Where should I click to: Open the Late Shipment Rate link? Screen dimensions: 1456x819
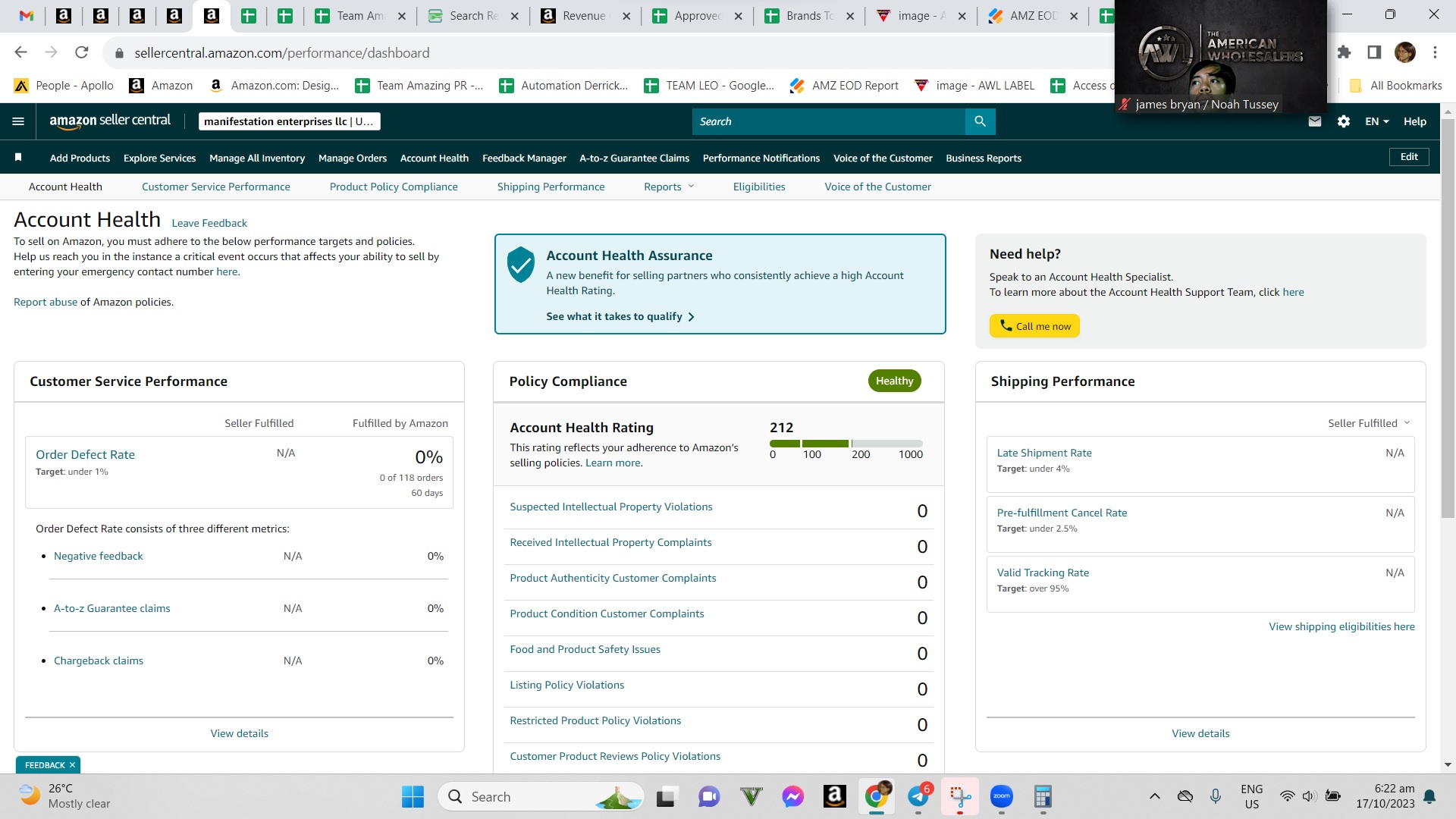1044,453
